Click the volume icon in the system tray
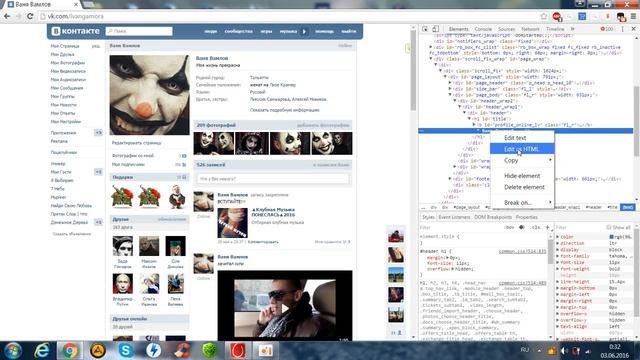Viewport: 640px width, 360px height. pyautogui.click(x=564, y=351)
